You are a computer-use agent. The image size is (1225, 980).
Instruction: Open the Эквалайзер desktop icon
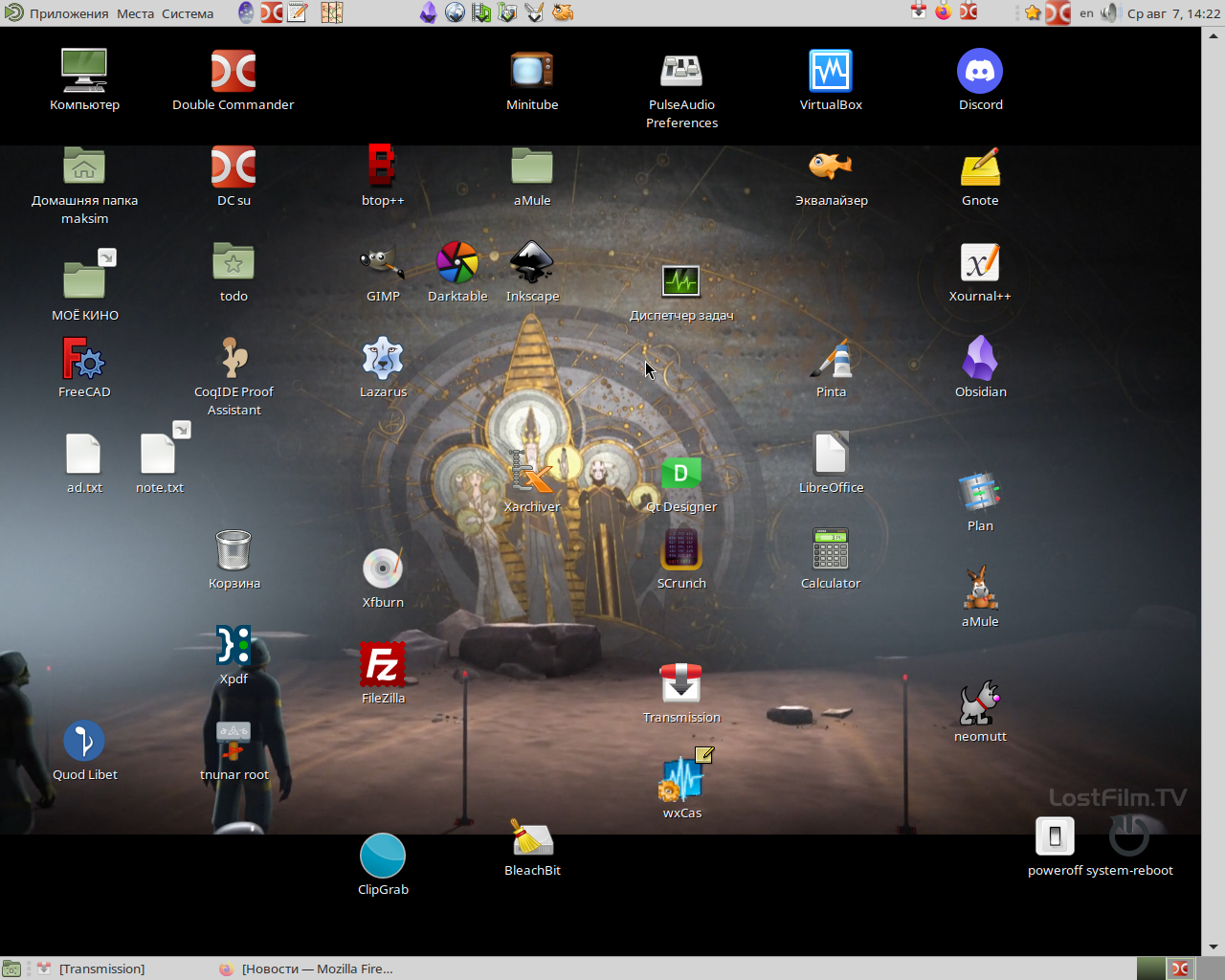(831, 167)
